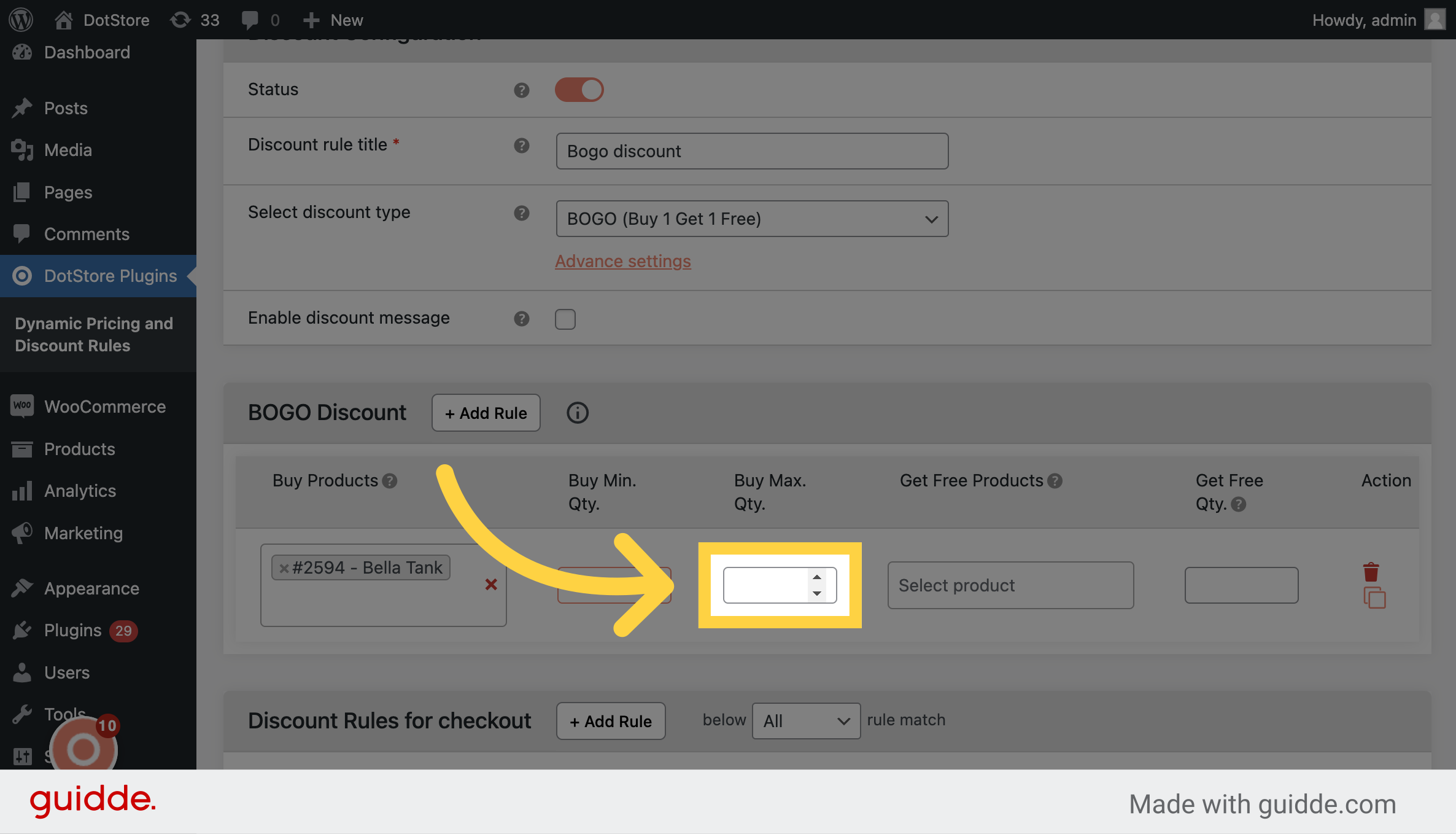Toggle the Status enable/disable switch
The width and height of the screenshot is (1456, 834).
(578, 89)
